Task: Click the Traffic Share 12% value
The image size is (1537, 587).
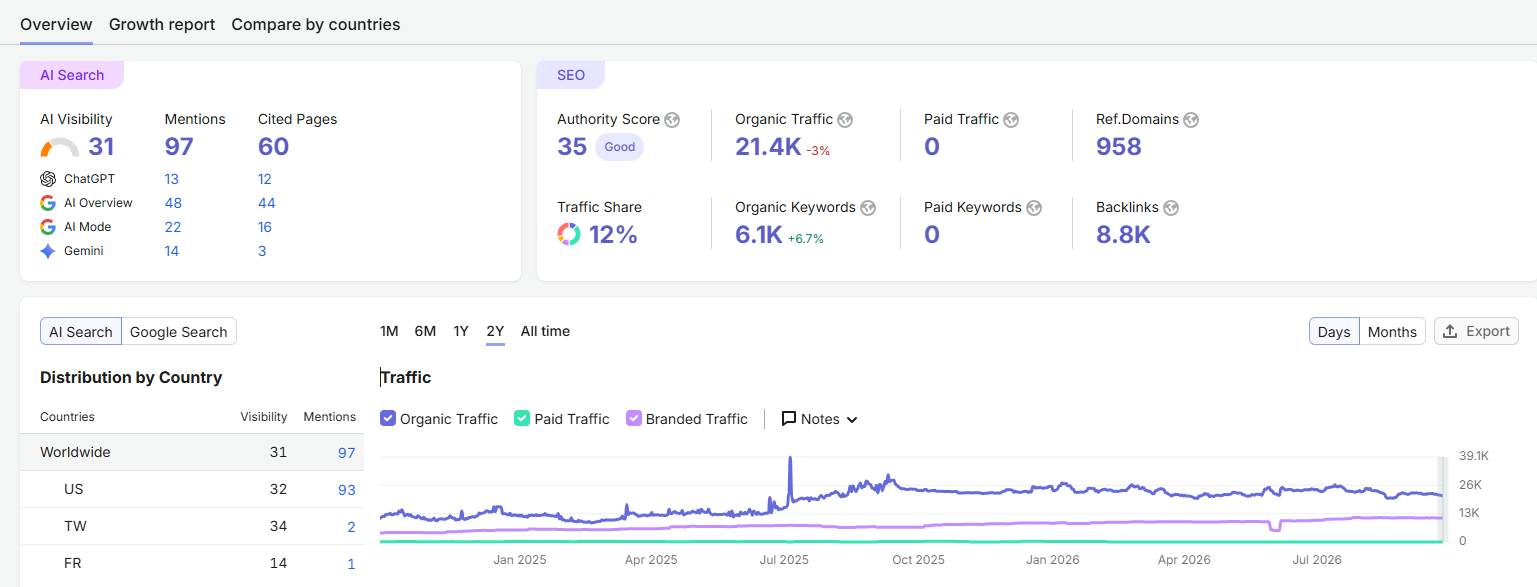Action: (613, 235)
